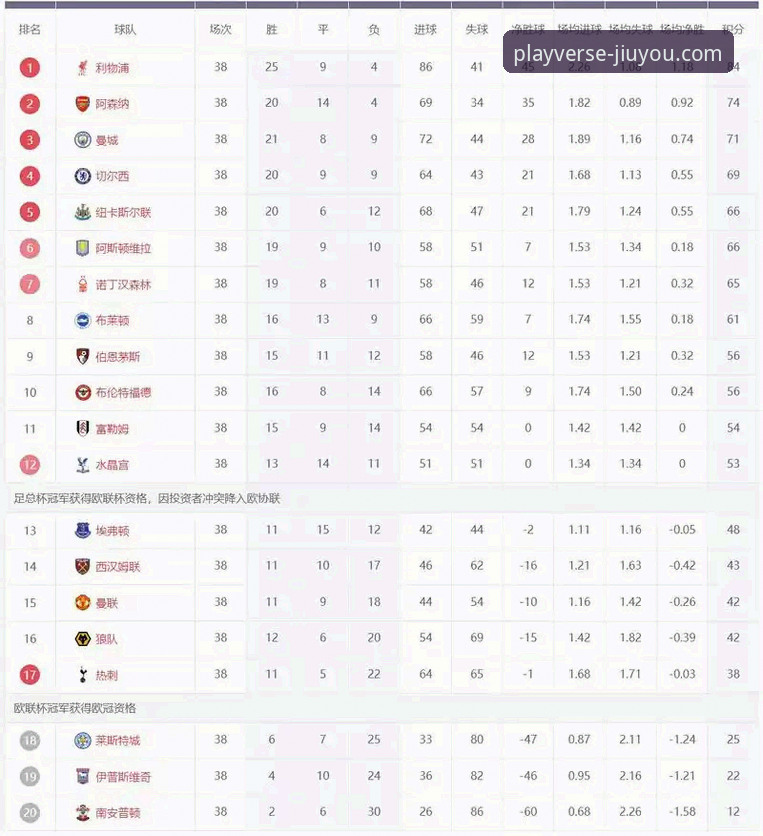The image size is (763, 836).
Task: Open team link 阿斯顿维拉
Action: [x=123, y=248]
